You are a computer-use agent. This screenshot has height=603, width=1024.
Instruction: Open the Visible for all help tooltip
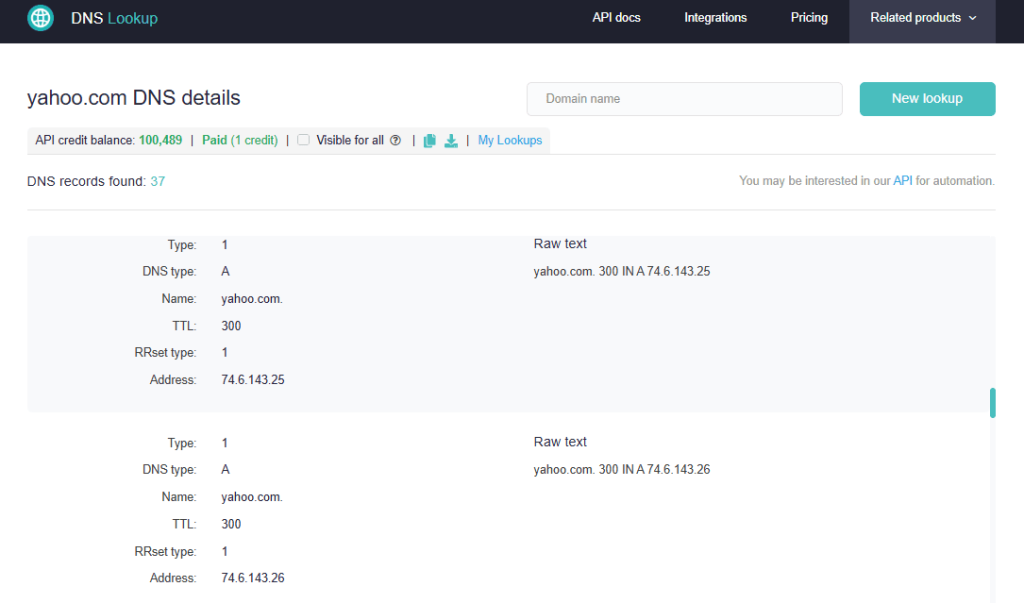click(395, 140)
